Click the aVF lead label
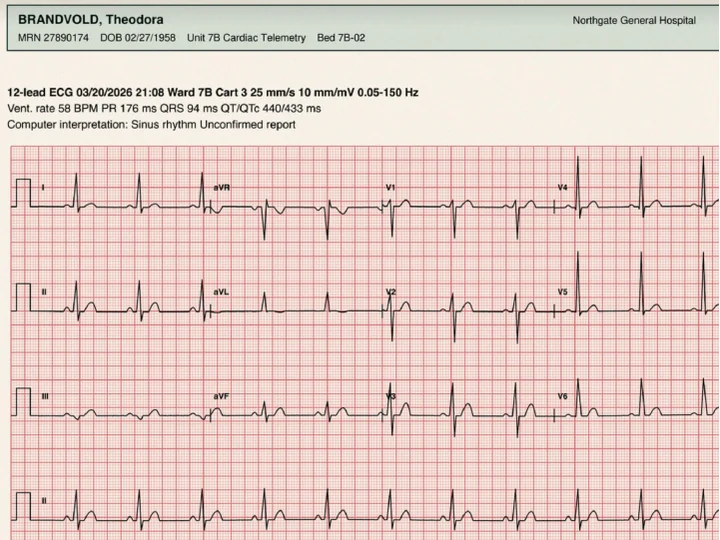The height and width of the screenshot is (540, 720). click(x=221, y=396)
